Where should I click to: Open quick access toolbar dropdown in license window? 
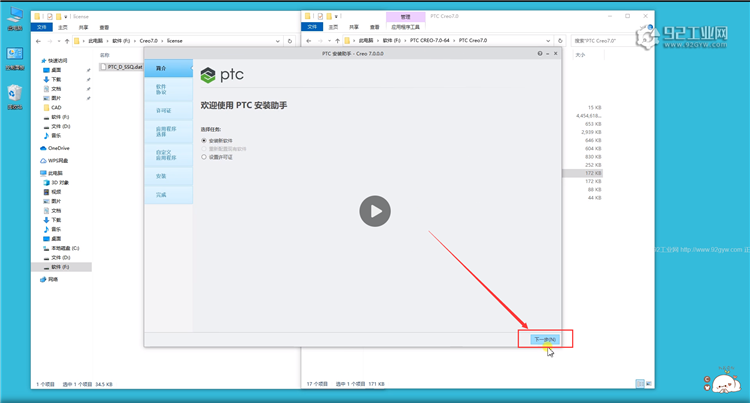[x=66, y=17]
